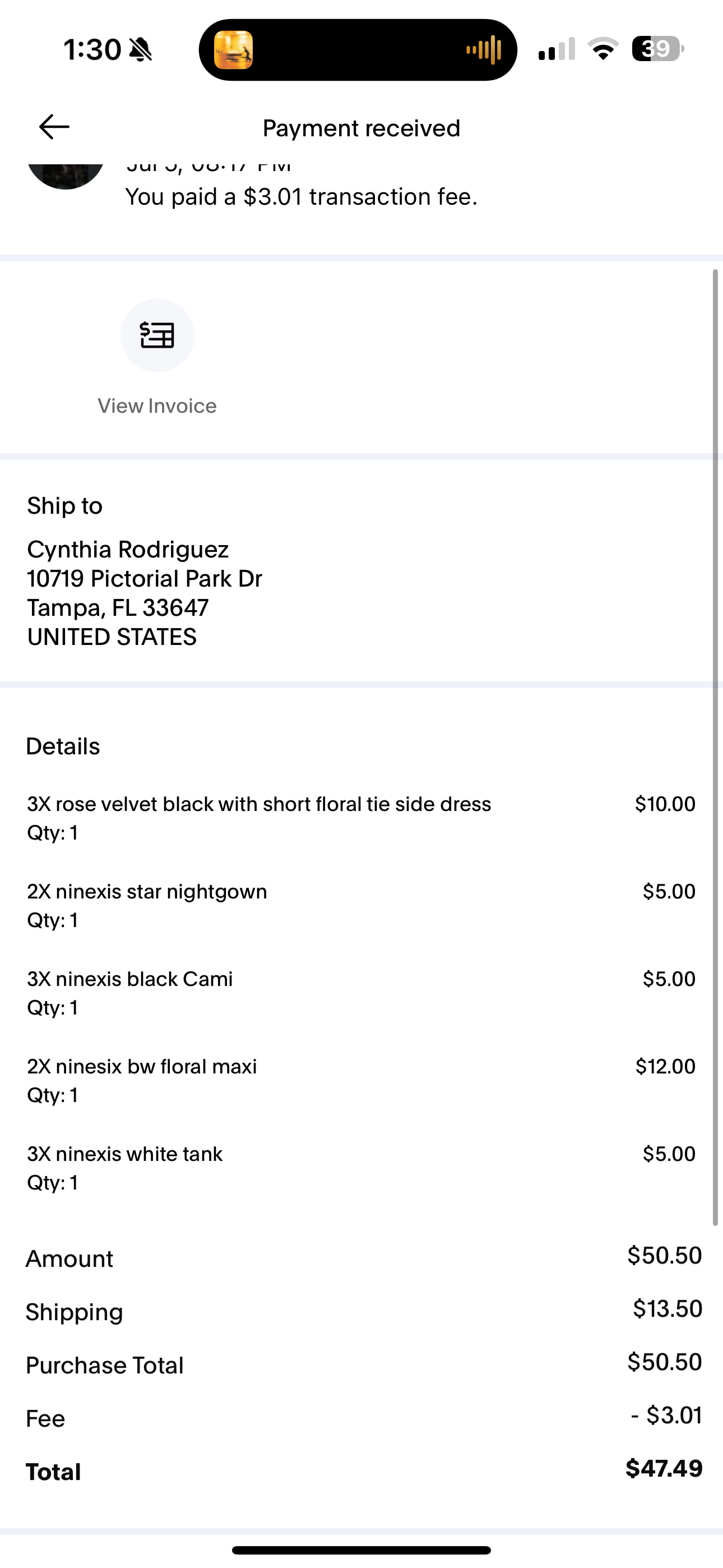
Task: Tap the Wi-Fi status icon
Action: (602, 49)
